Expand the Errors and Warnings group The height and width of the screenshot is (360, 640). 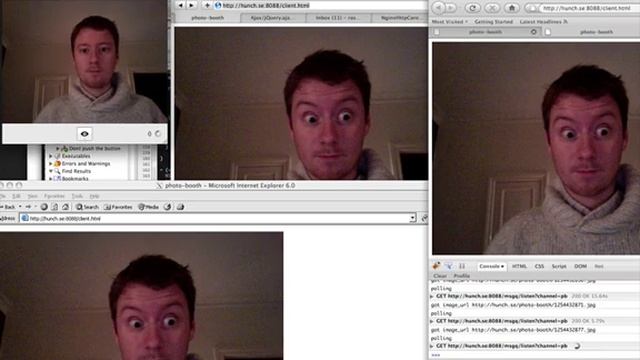(51, 164)
